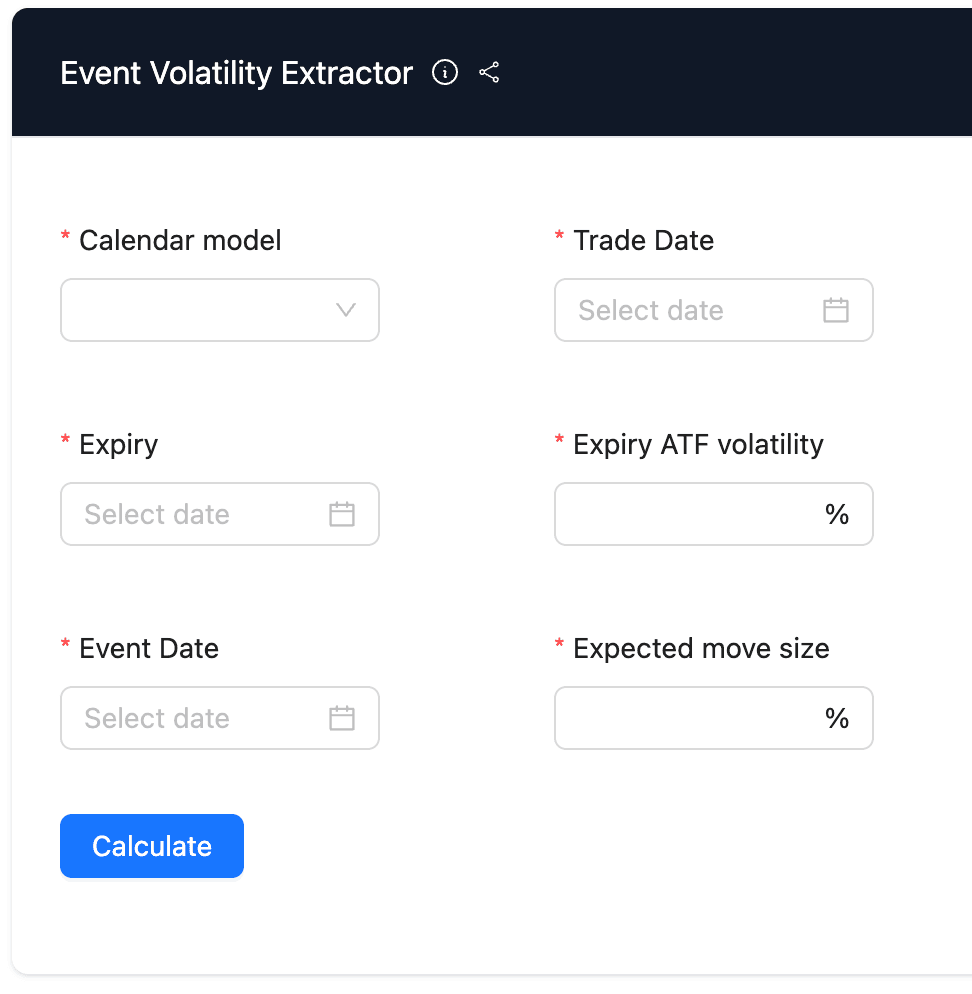972x994 pixels.
Task: Click the percent sign in Expiry ATF volatility
Action: 837,514
